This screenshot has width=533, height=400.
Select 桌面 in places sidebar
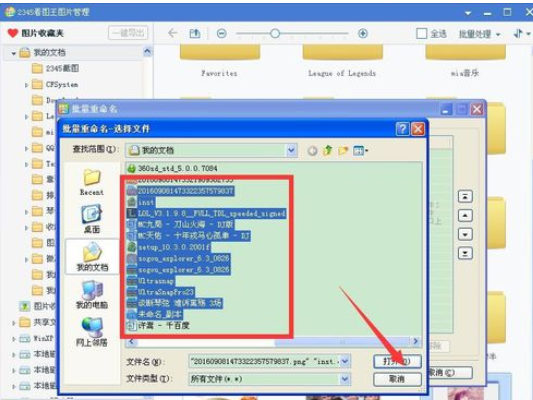tap(92, 219)
